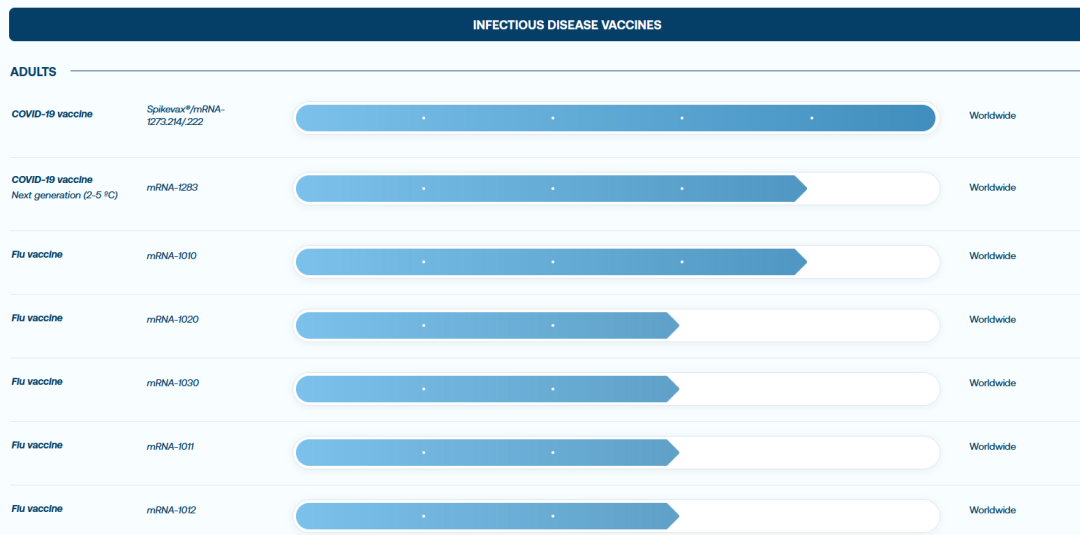Click the Infectious Disease Vaccines header bar

pos(567,25)
